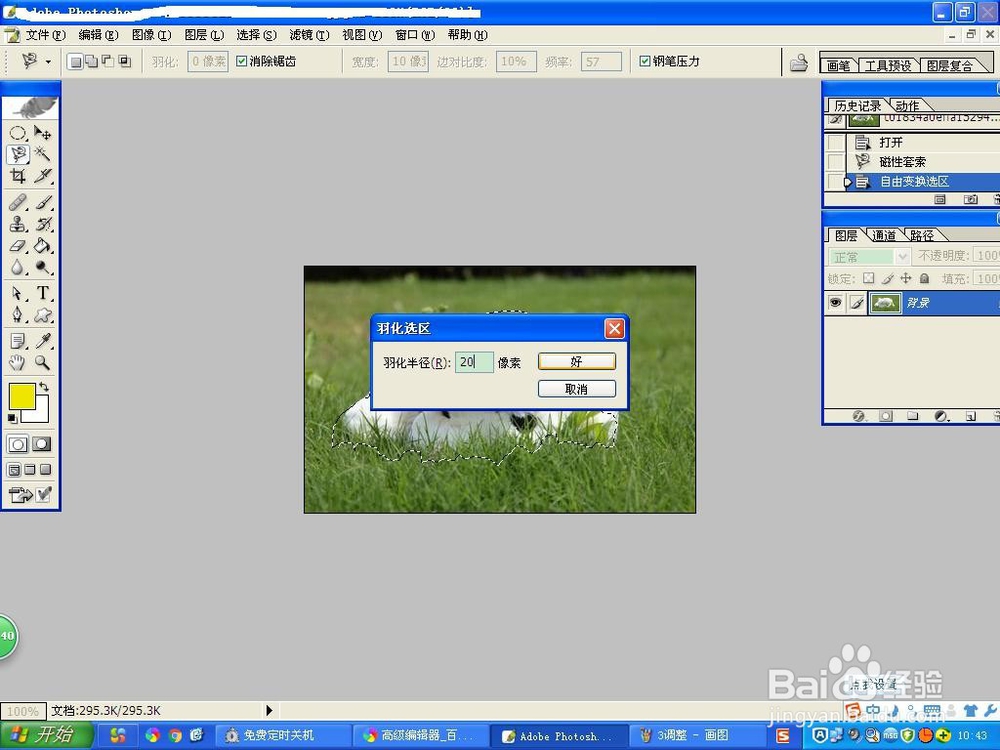Create new document from current history state
Screen dimensions: 1000x750
click(940, 200)
